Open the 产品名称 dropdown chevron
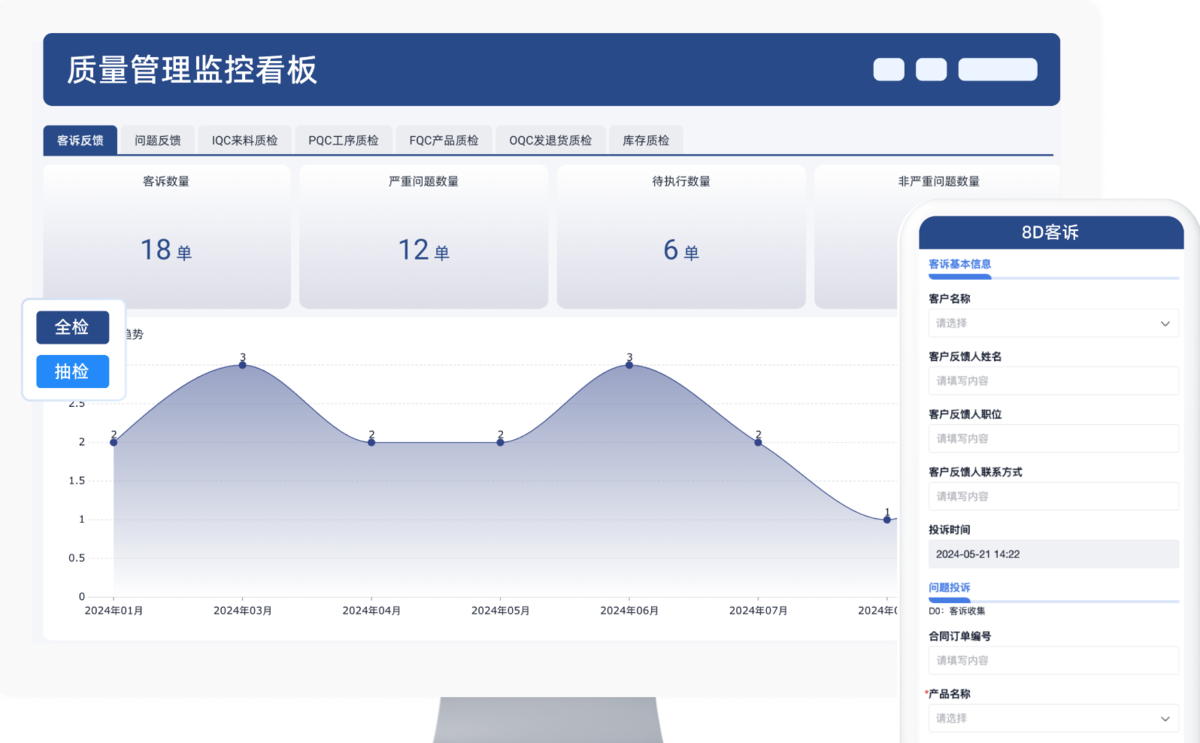This screenshot has height=743, width=1200. pos(1165,718)
